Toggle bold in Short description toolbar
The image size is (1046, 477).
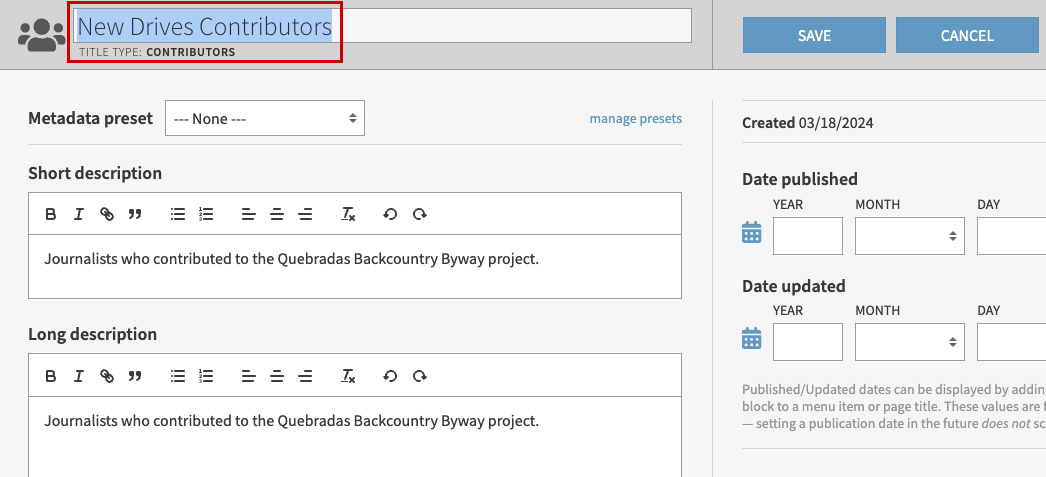pyautogui.click(x=50, y=214)
